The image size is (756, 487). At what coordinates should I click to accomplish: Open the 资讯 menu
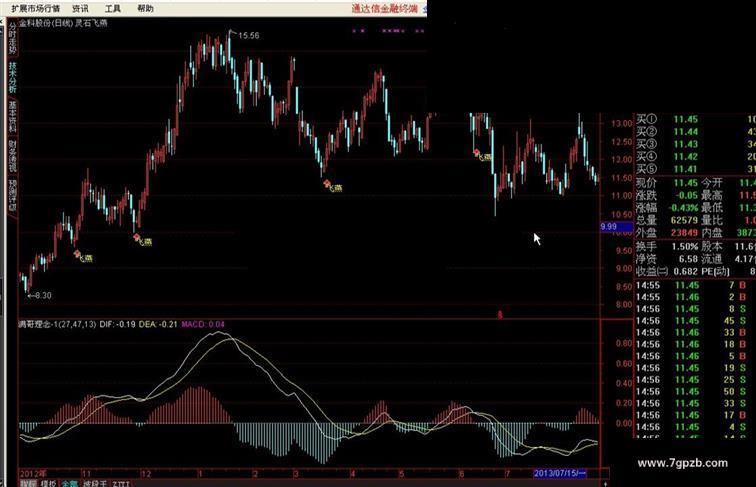tap(81, 8)
